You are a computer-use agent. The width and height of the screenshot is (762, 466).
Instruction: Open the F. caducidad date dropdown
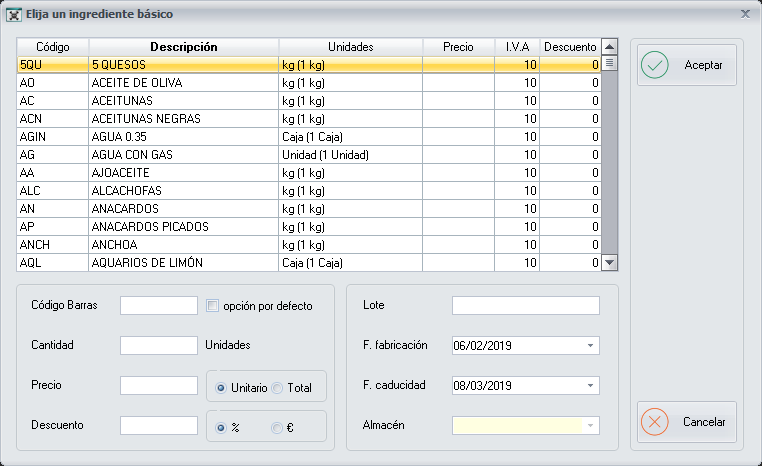[591, 386]
